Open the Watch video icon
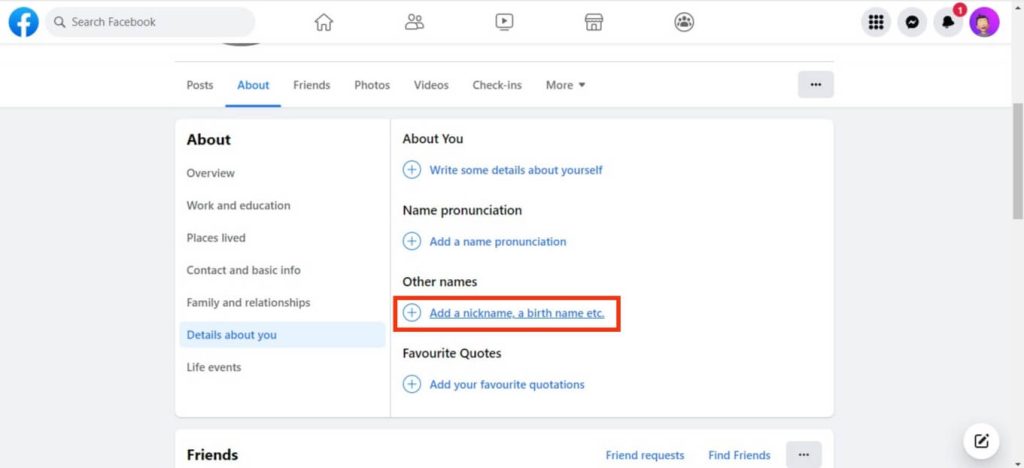Screen dimensions: 1024x468 pos(504,22)
